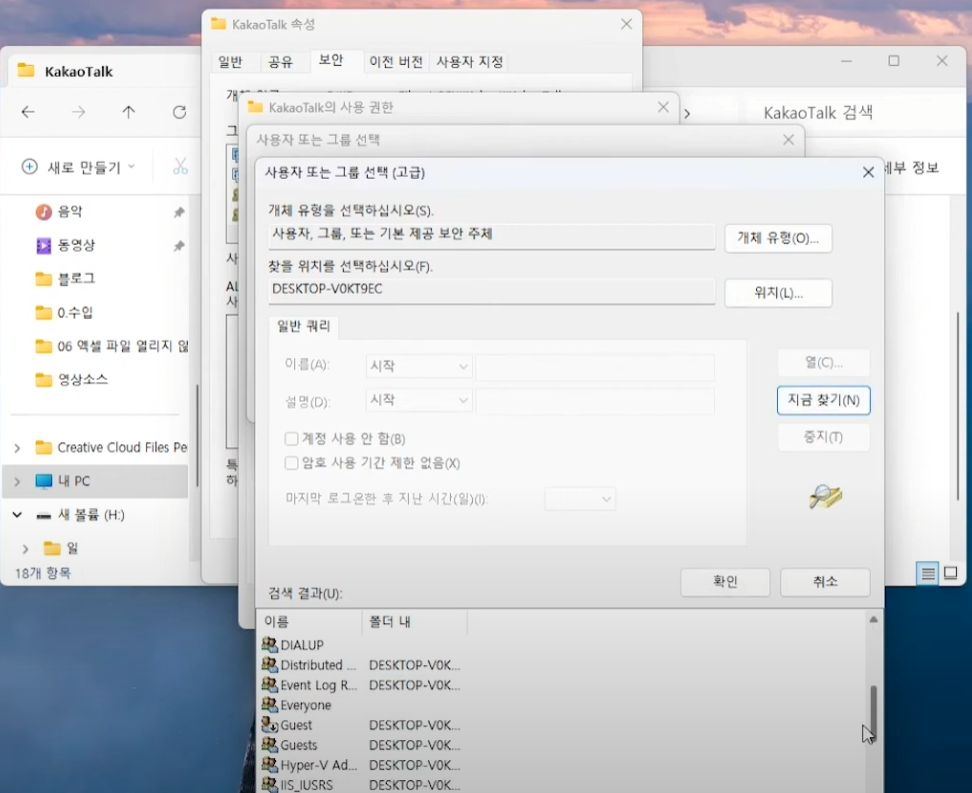The height and width of the screenshot is (793, 972).
Task: Click the results scrollbar up arrow
Action: pyautogui.click(x=873, y=619)
